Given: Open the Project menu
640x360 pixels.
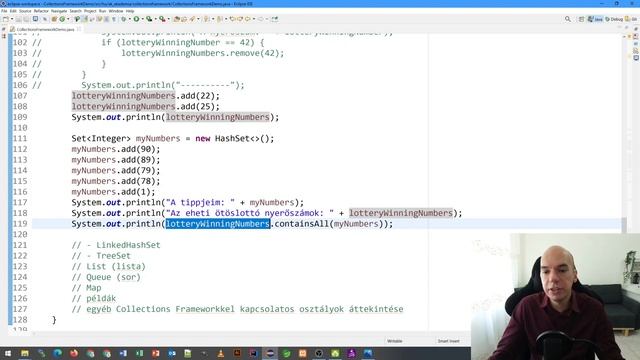Looking at the screenshot, I should [x=90, y=11].
